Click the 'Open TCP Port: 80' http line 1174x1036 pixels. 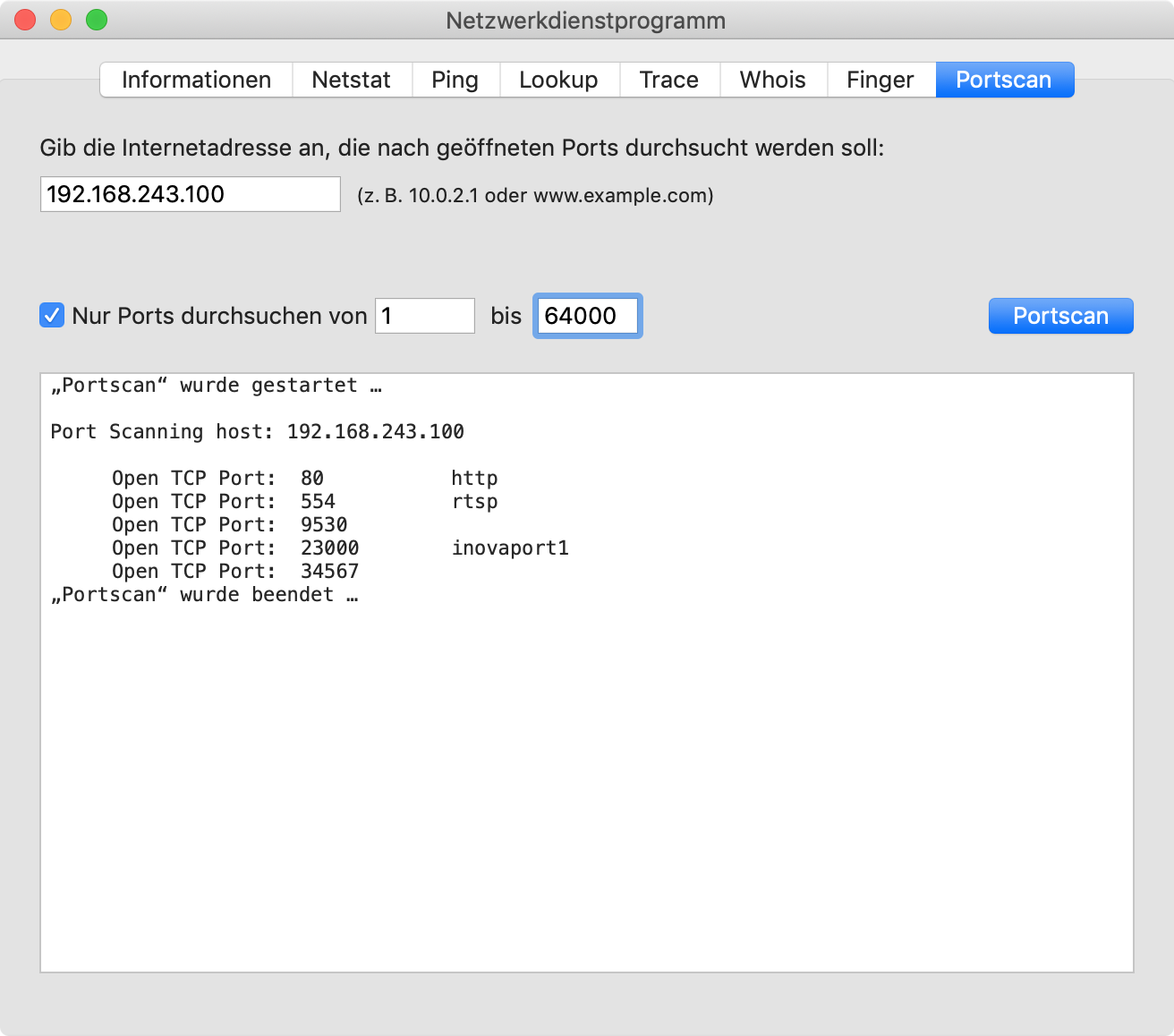tap(305, 479)
